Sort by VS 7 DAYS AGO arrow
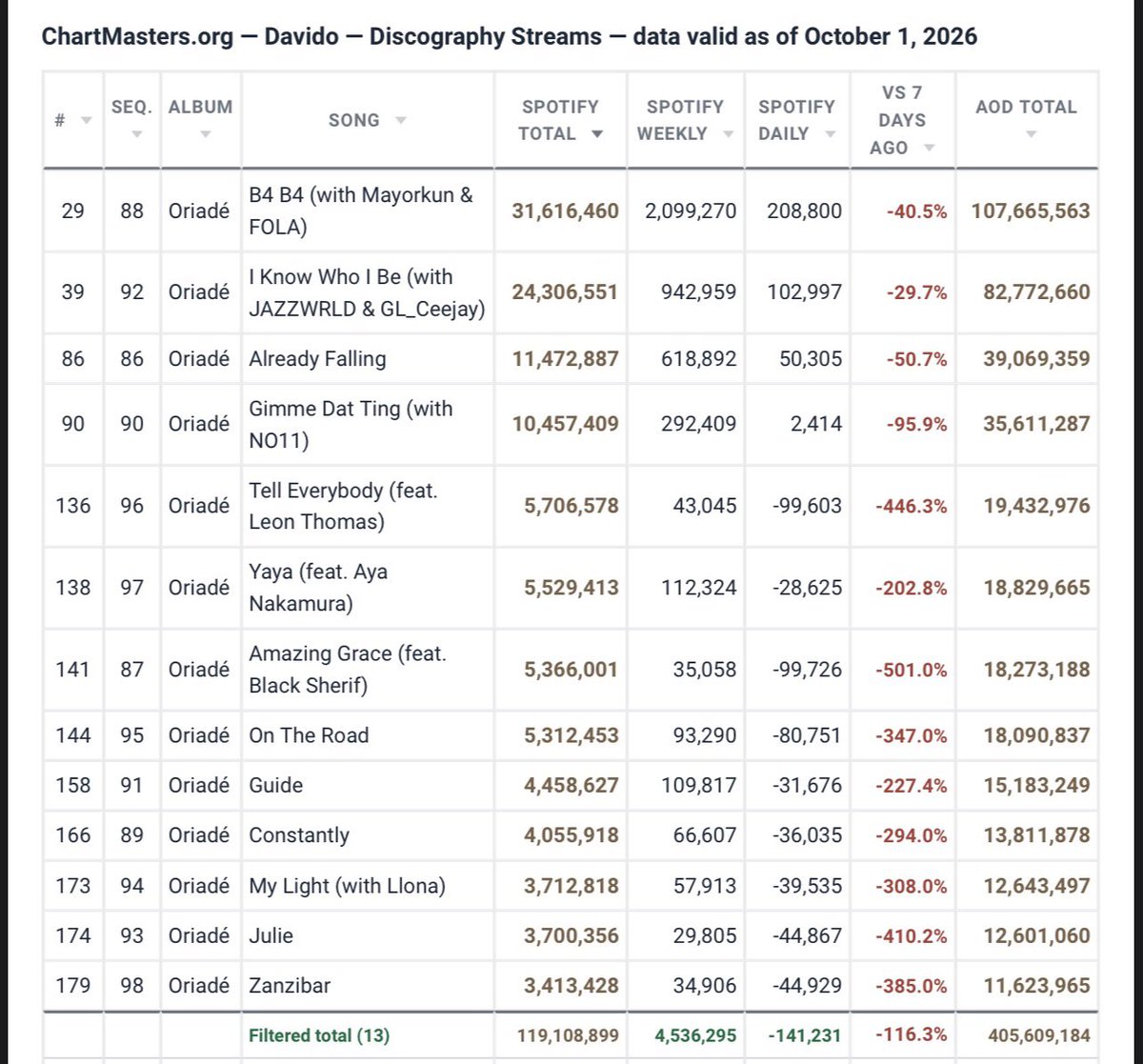Viewport: 1143px width, 1064px height. click(x=929, y=148)
